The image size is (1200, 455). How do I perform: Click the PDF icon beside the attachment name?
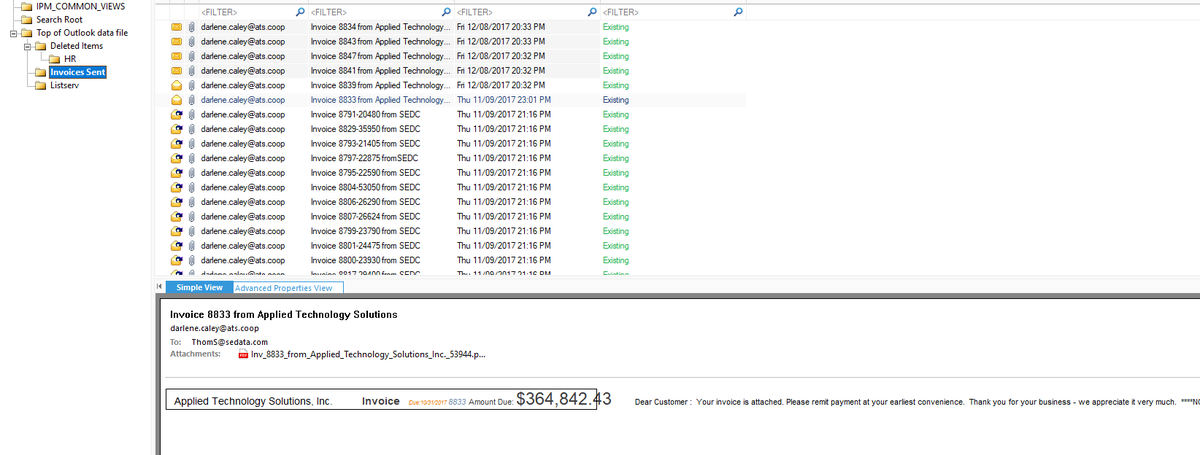point(244,354)
